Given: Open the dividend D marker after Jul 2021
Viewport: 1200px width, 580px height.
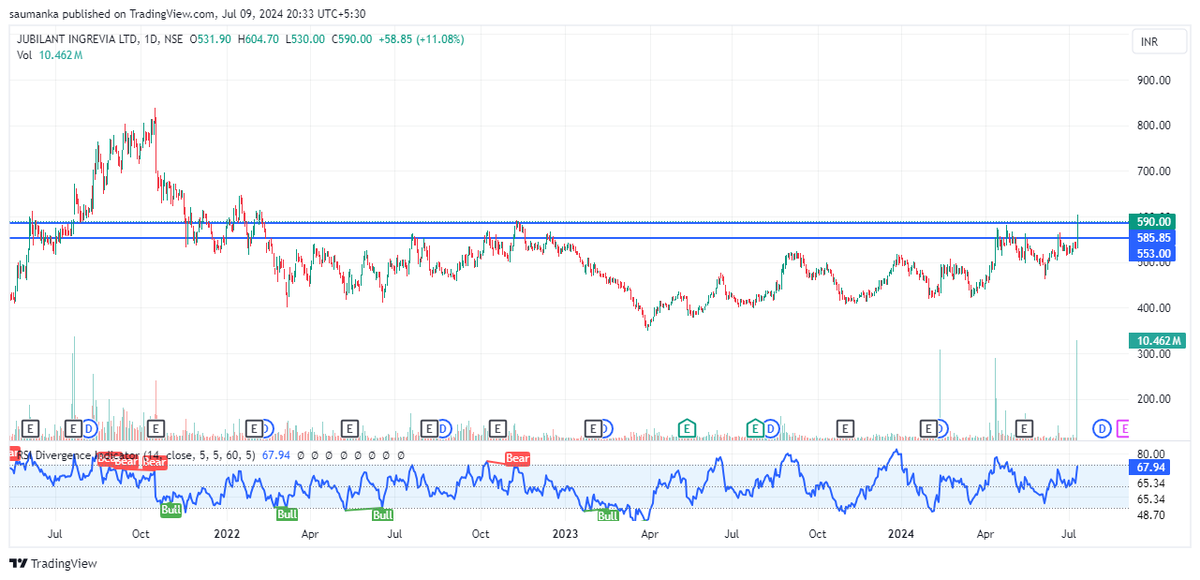Looking at the screenshot, I should pos(89,428).
